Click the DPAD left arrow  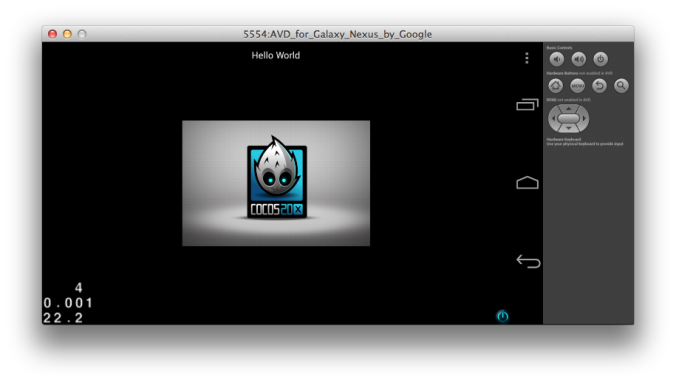coord(553,118)
